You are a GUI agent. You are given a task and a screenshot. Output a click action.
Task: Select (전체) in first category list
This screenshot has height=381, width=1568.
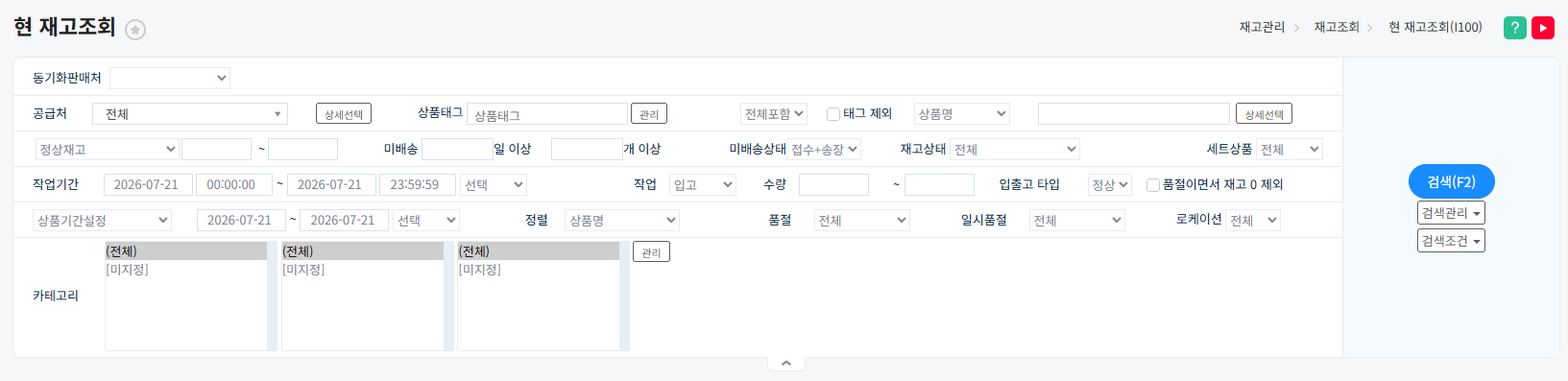pos(185,251)
